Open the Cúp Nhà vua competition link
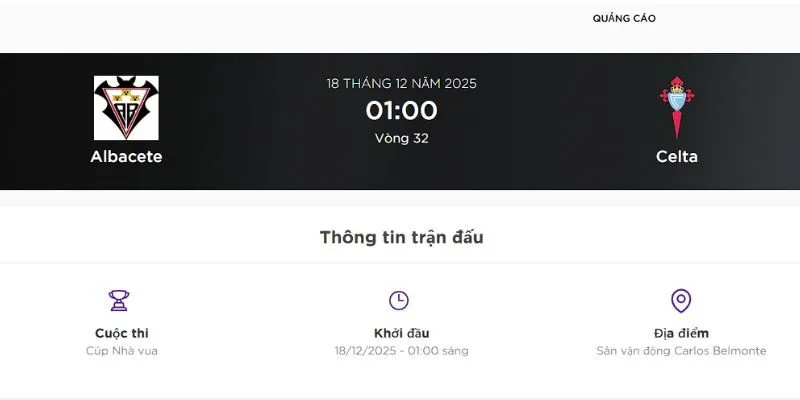This screenshot has height=400, width=800. pos(121,351)
